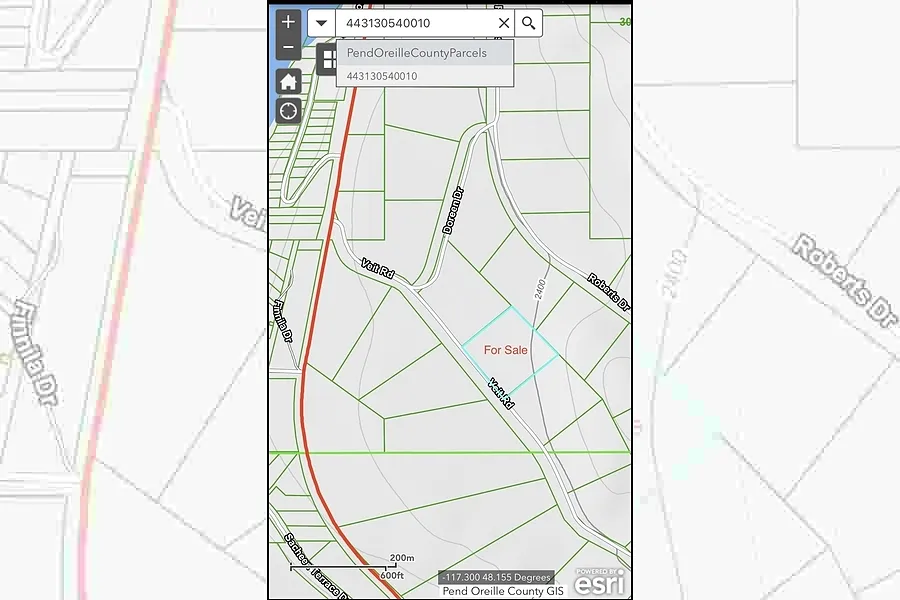This screenshot has width=900, height=600.
Task: Click the 200m scale bar label
Action: tap(402, 558)
